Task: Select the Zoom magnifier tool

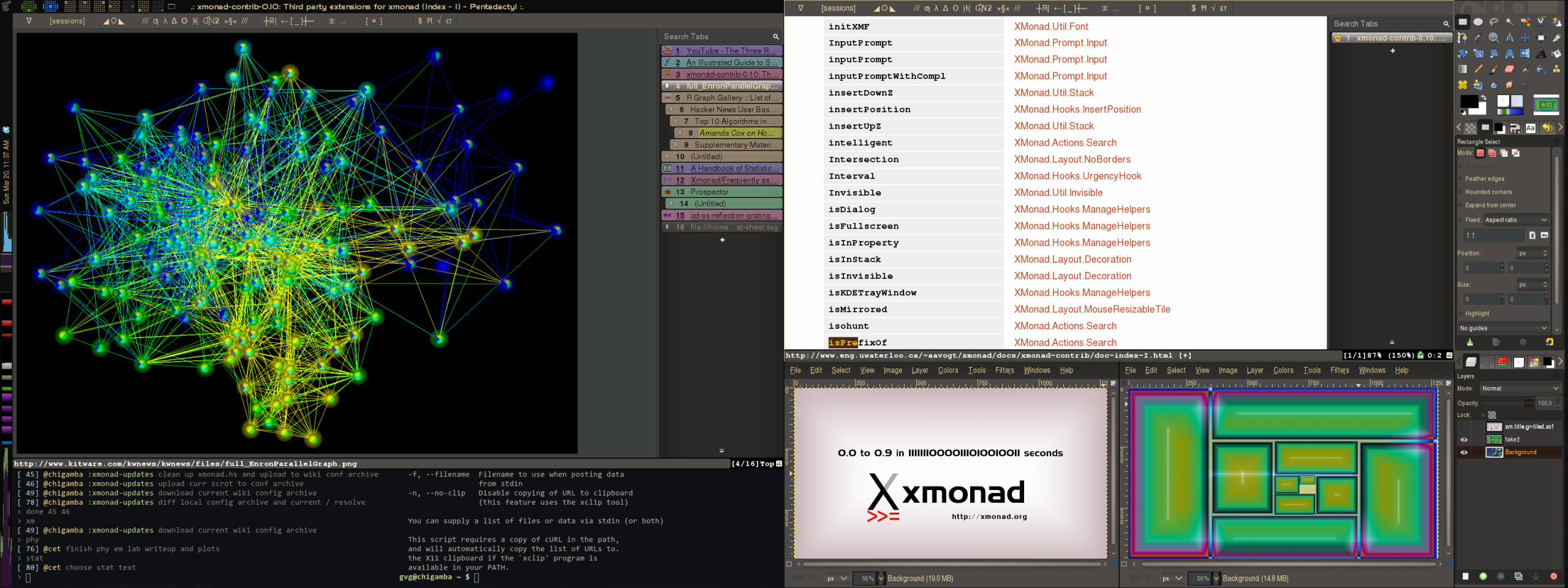Action: click(1494, 37)
